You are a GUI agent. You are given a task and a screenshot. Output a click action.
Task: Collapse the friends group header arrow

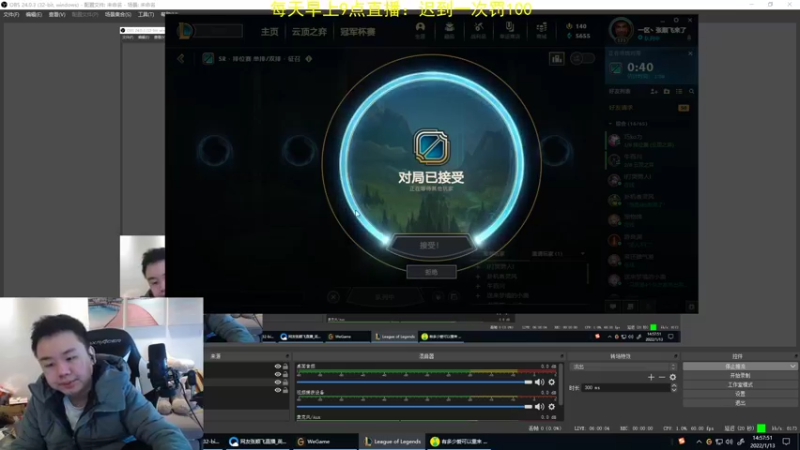pyautogui.click(x=610, y=123)
